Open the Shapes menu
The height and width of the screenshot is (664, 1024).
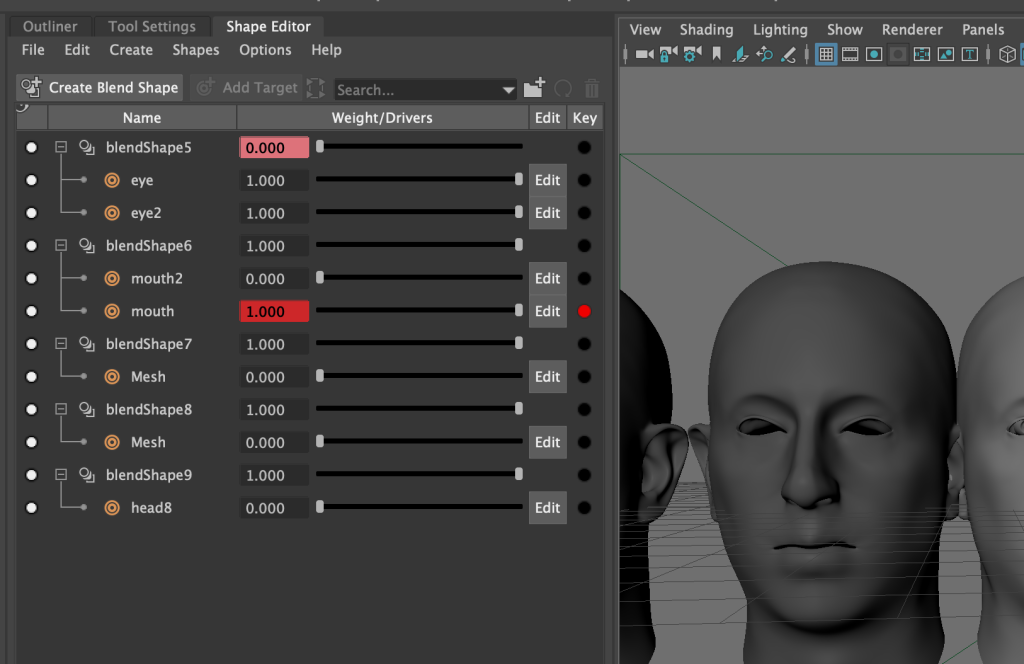pyautogui.click(x=195, y=50)
